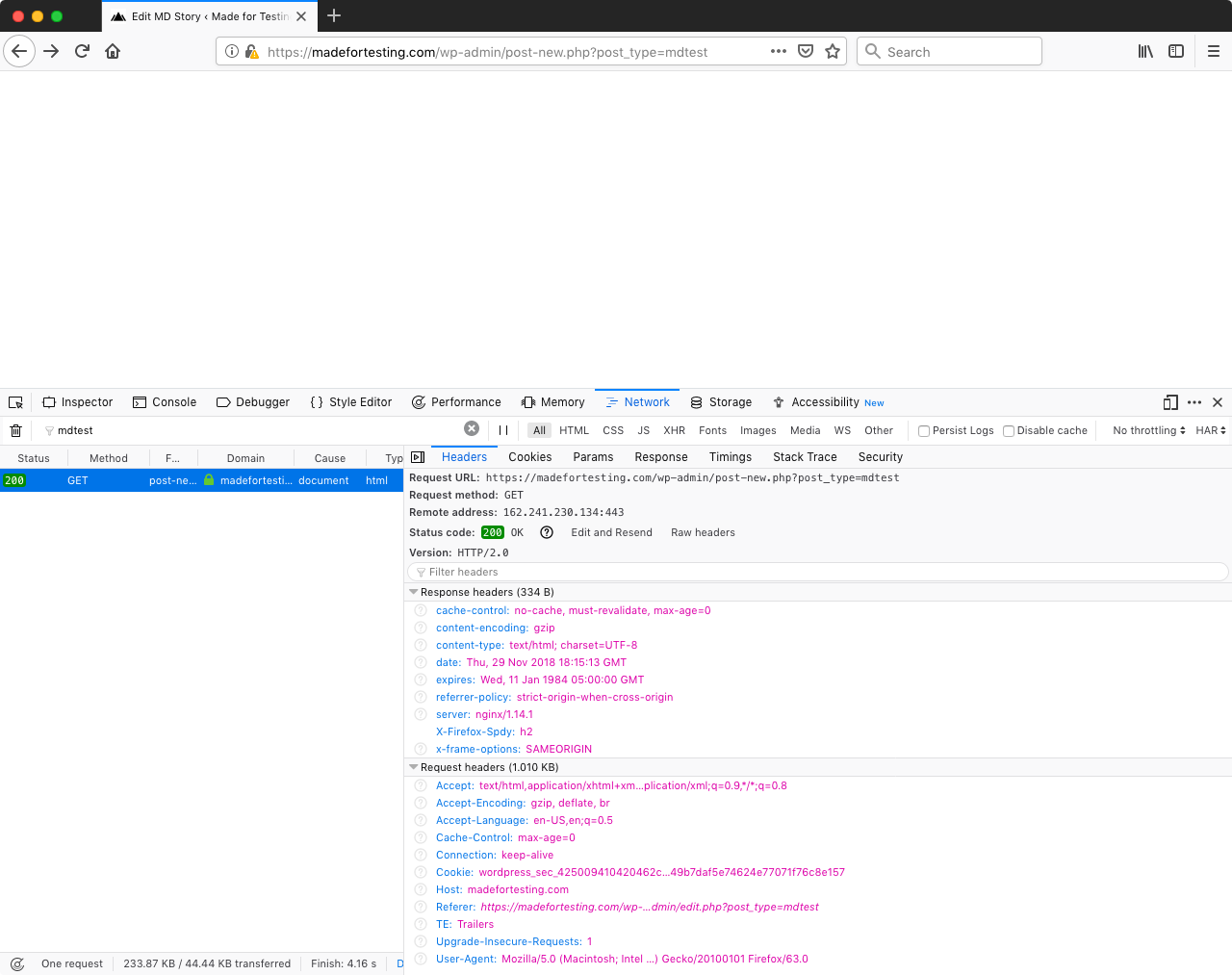This screenshot has height=975, width=1232.
Task: Filter requests by Media
Action: pyautogui.click(x=806, y=430)
